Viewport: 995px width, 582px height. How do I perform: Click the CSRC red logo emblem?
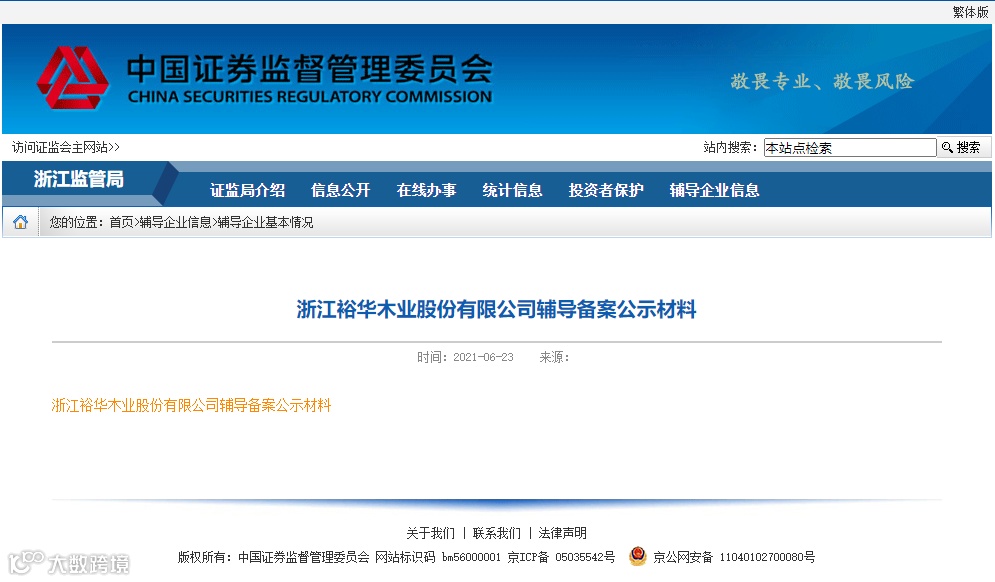pos(72,78)
